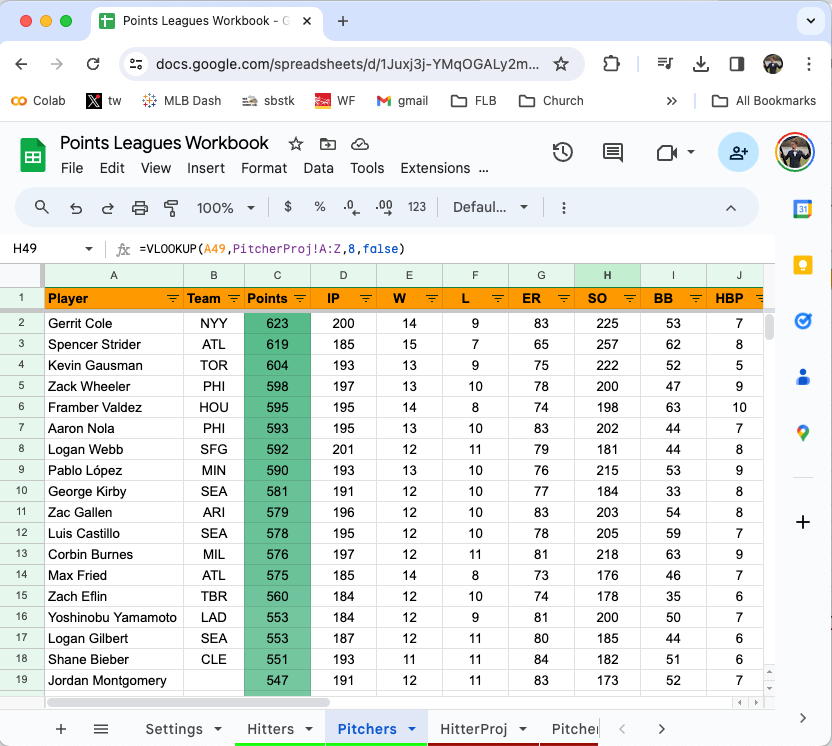Switch to the Settings sheet tab
This screenshot has width=832, height=746.
(174, 729)
